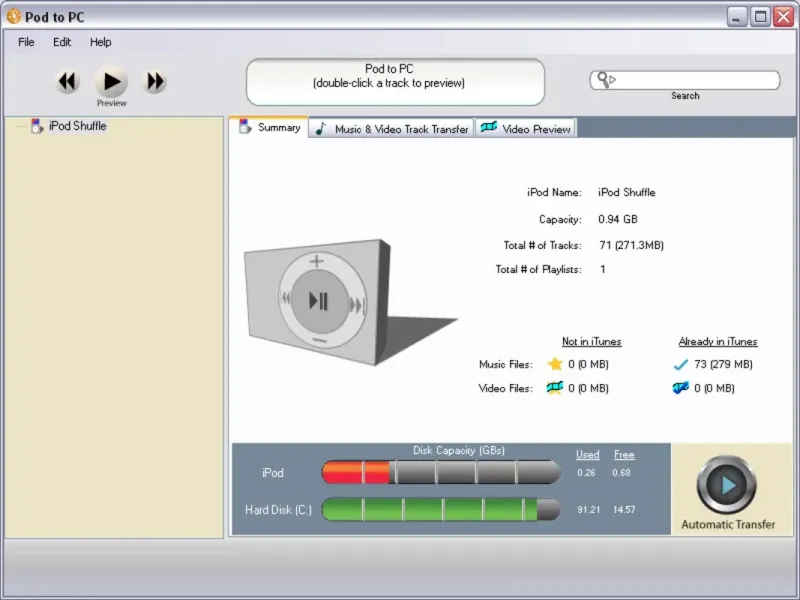Click the Video Files already-in-iTunes icon

point(682,388)
